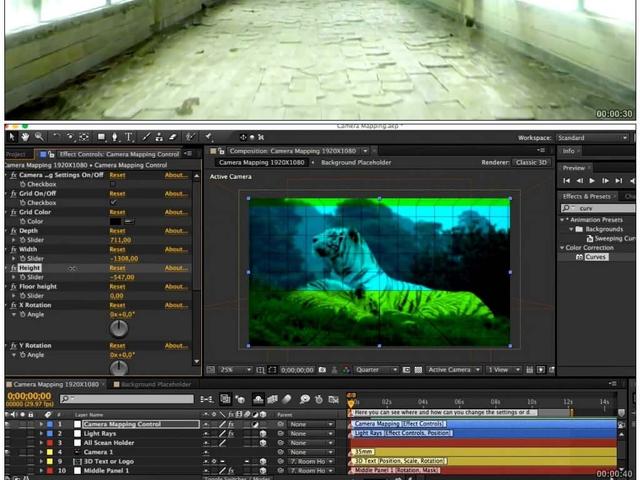The height and width of the screenshot is (480, 640).
Task: Click the Composition Mini-Flowchart icon in timeline
Action: pyautogui.click(x=207, y=399)
